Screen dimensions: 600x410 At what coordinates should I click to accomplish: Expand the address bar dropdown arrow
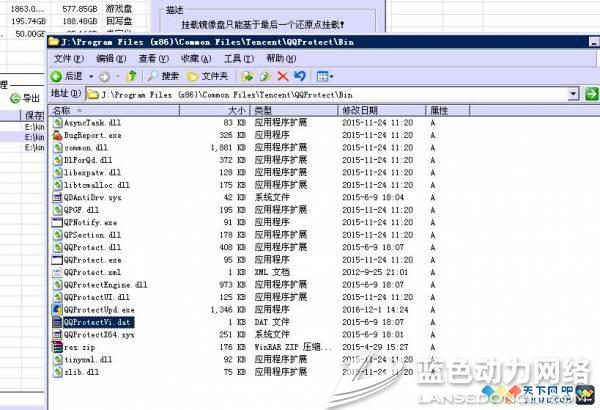[574, 94]
